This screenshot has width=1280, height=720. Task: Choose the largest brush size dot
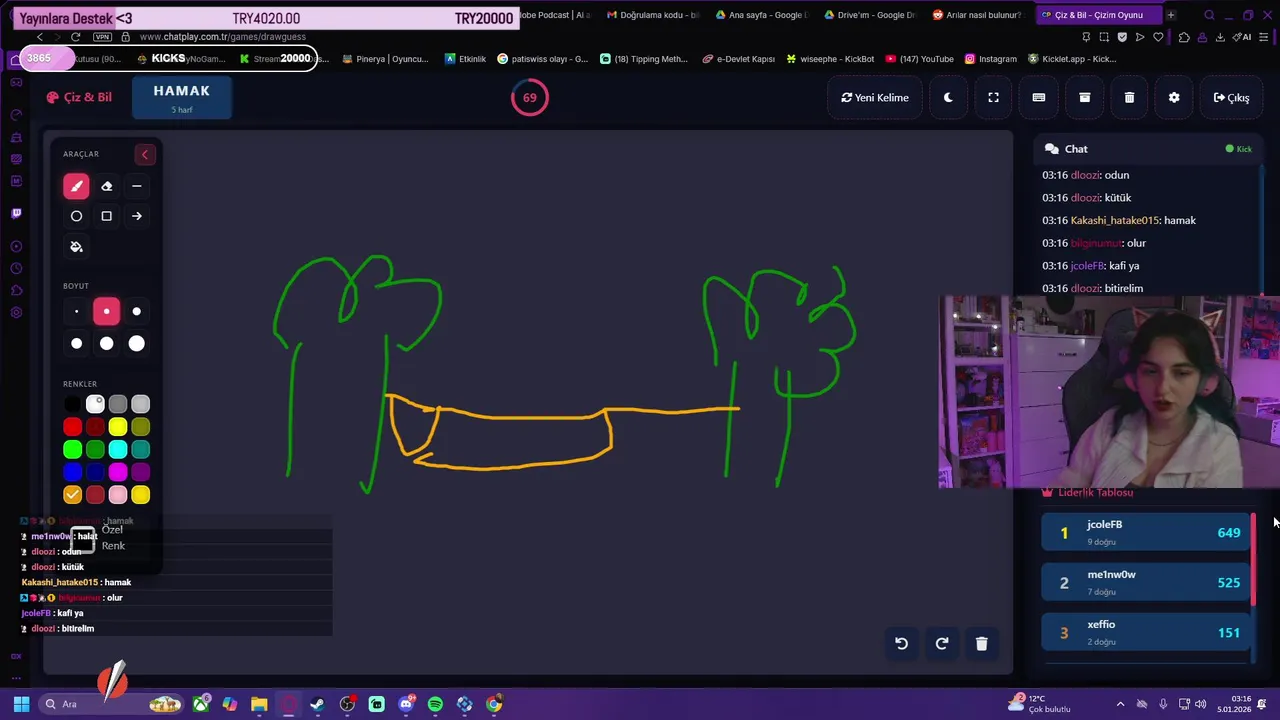click(137, 344)
